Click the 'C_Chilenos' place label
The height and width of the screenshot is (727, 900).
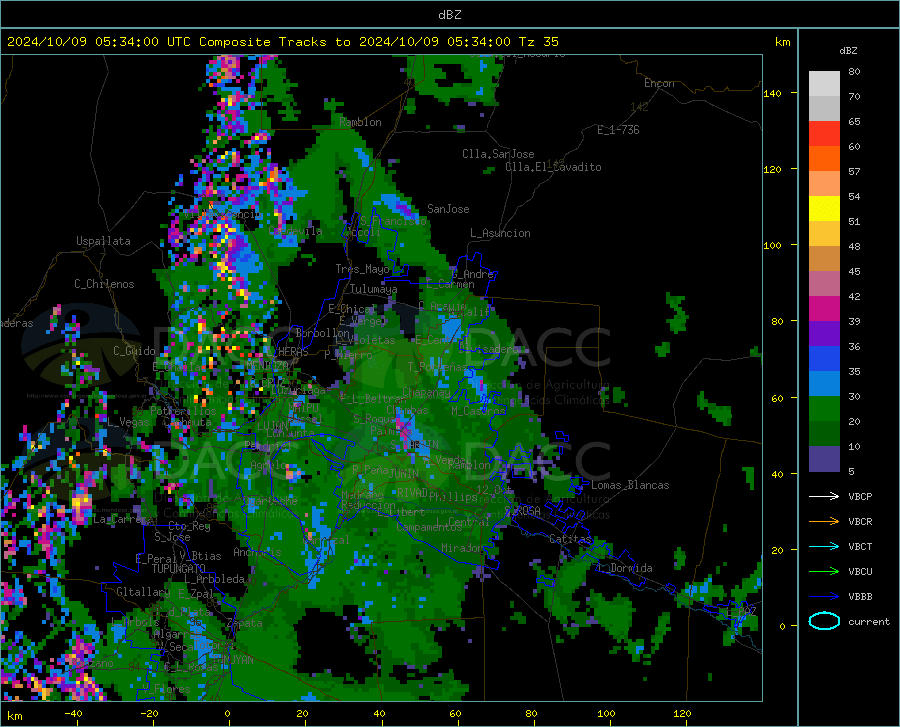104,284
